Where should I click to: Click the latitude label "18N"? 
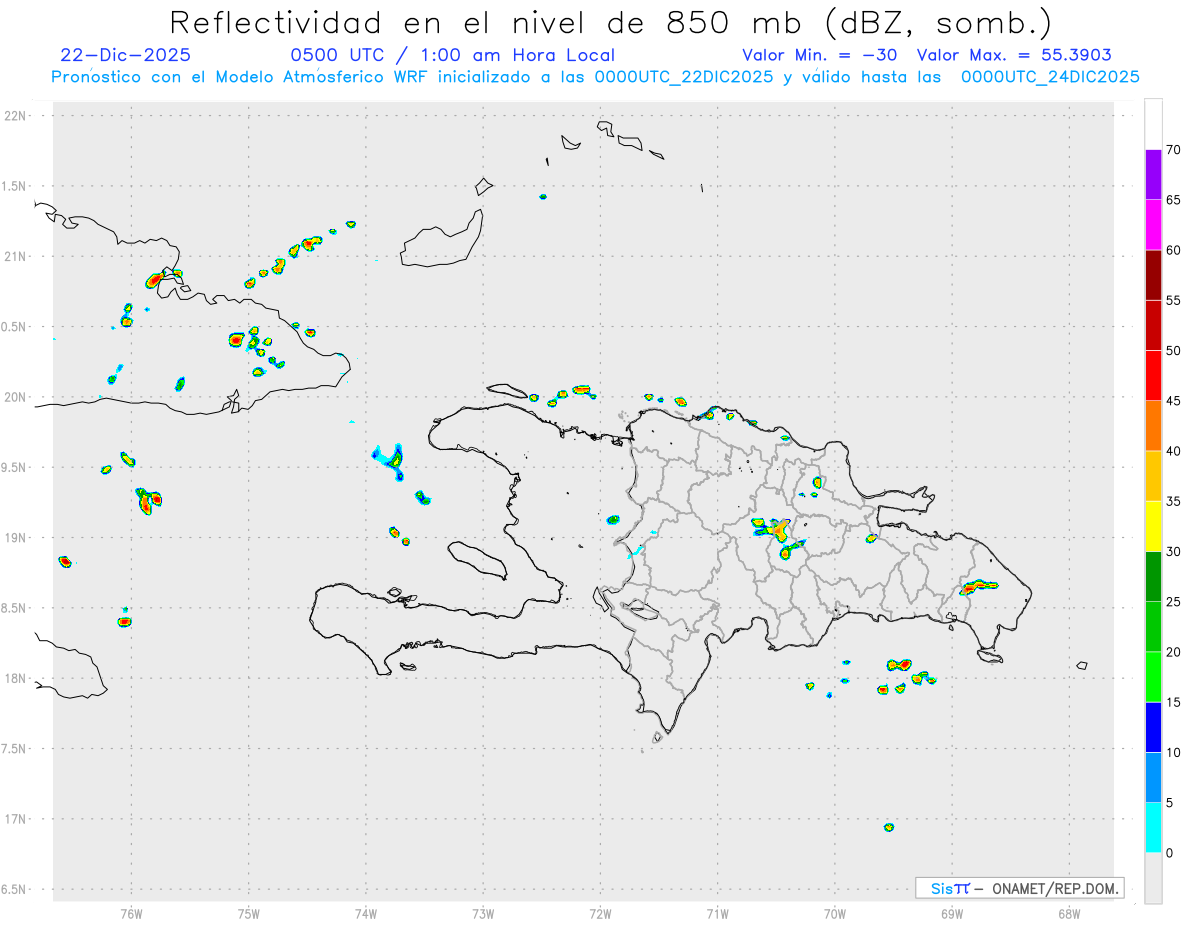[x=17, y=679]
